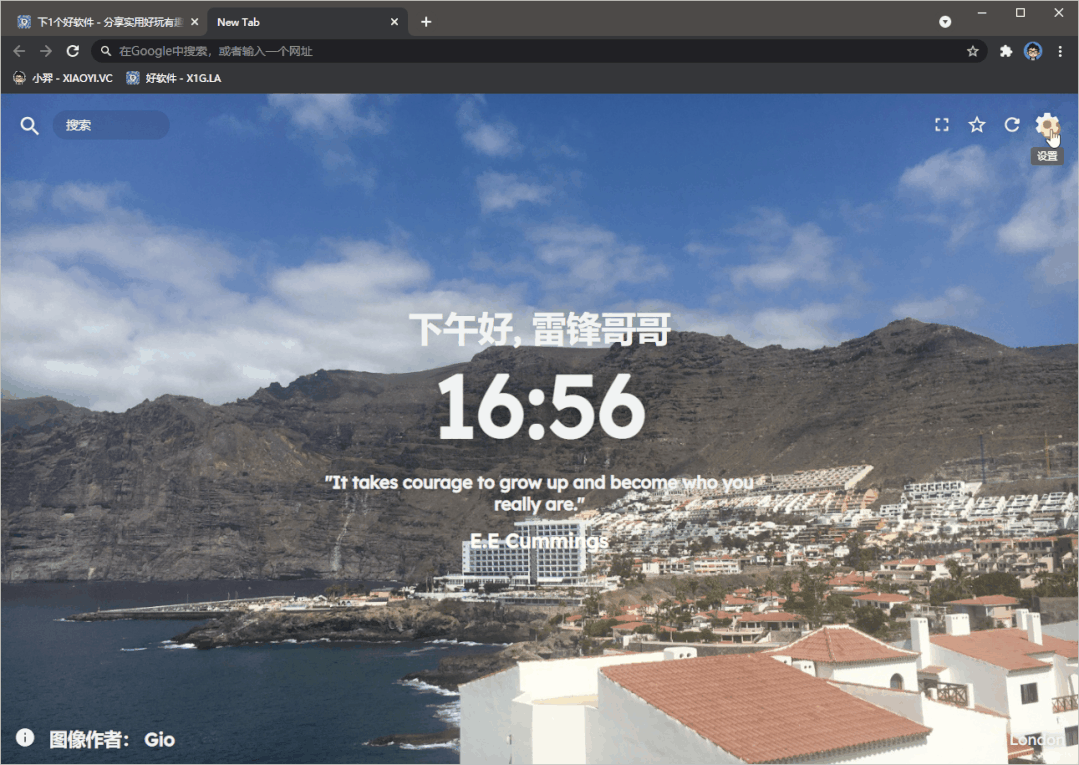The image size is (1079, 765).
Task: Select the New Tab tab
Action: [290, 22]
